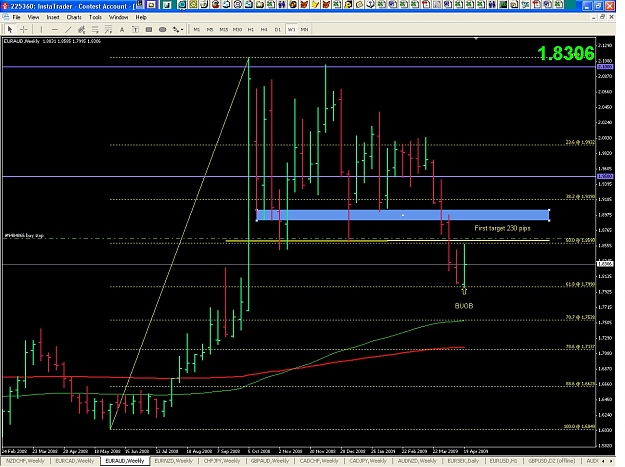625x467 pixels.
Task: Open the arrows objects dropdown
Action: pos(178,29)
